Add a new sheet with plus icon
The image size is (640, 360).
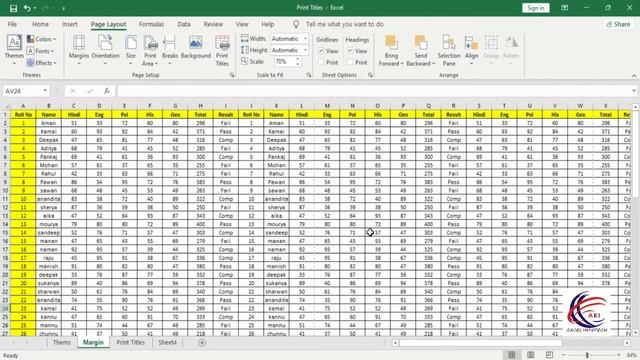pos(202,342)
